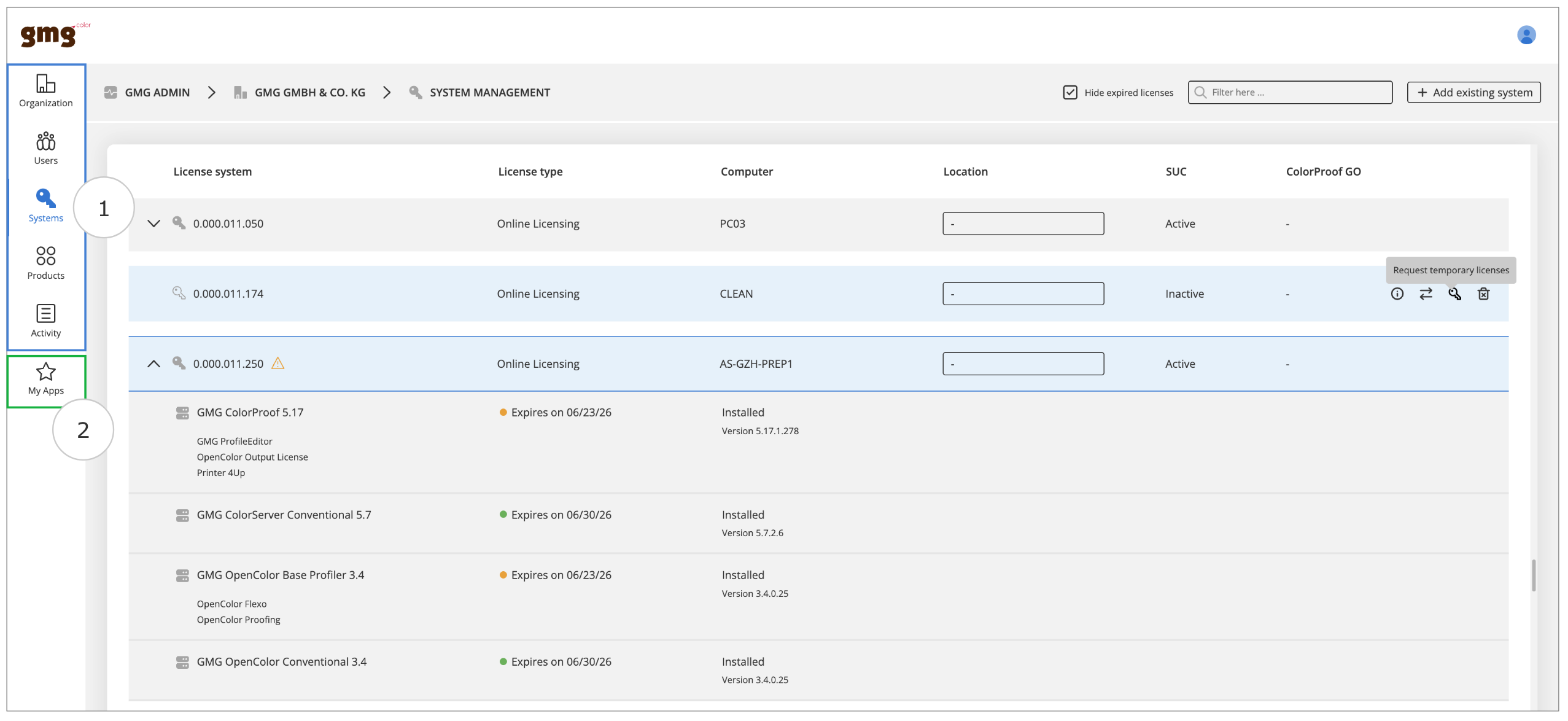Click the GMG ColorProof 5.17 product icon

coord(182,413)
